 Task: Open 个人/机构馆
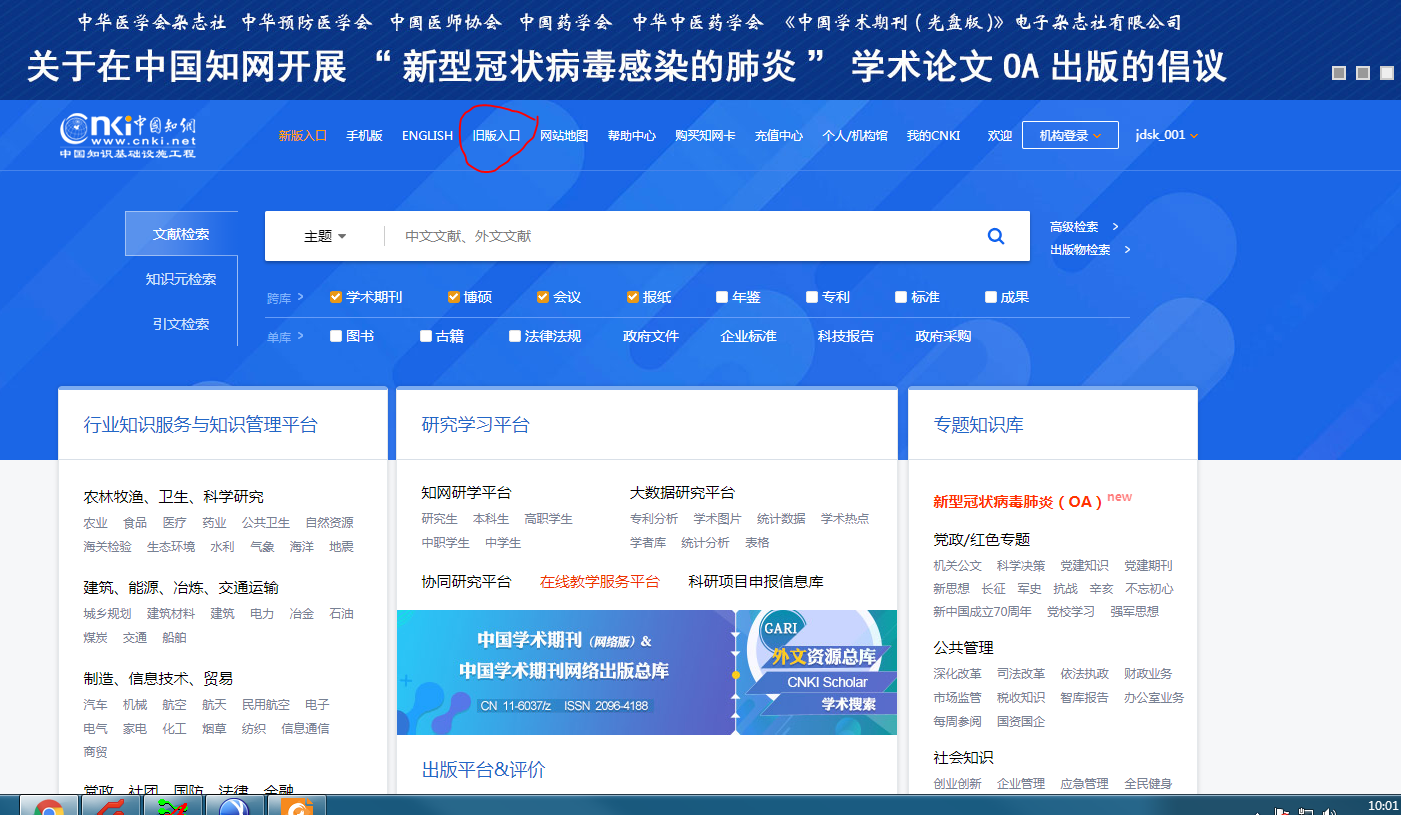click(x=855, y=135)
